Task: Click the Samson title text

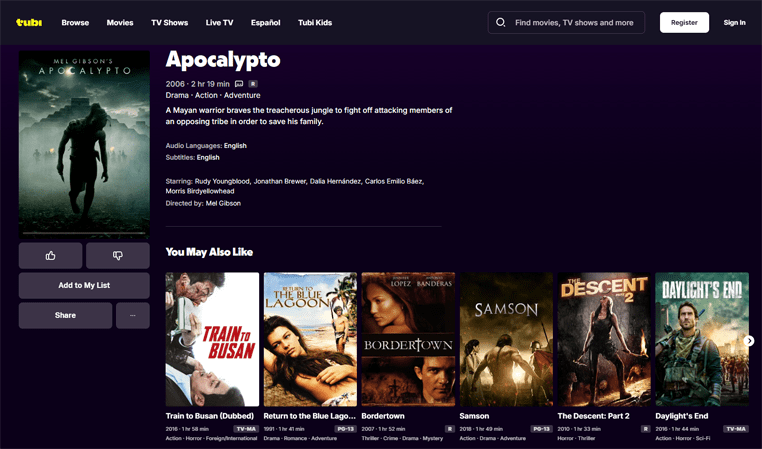Action: [474, 416]
